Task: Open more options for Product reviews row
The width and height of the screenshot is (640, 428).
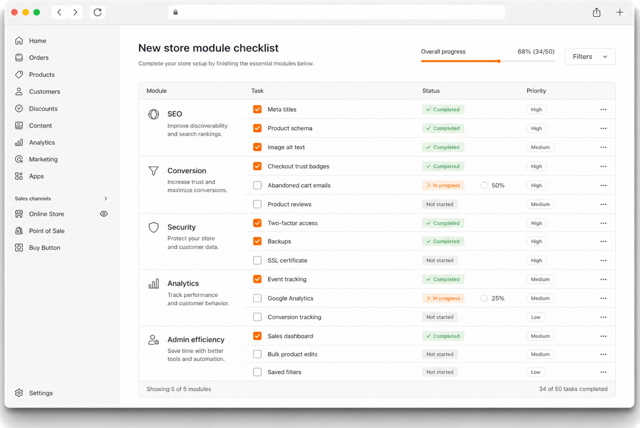Action: click(603, 204)
